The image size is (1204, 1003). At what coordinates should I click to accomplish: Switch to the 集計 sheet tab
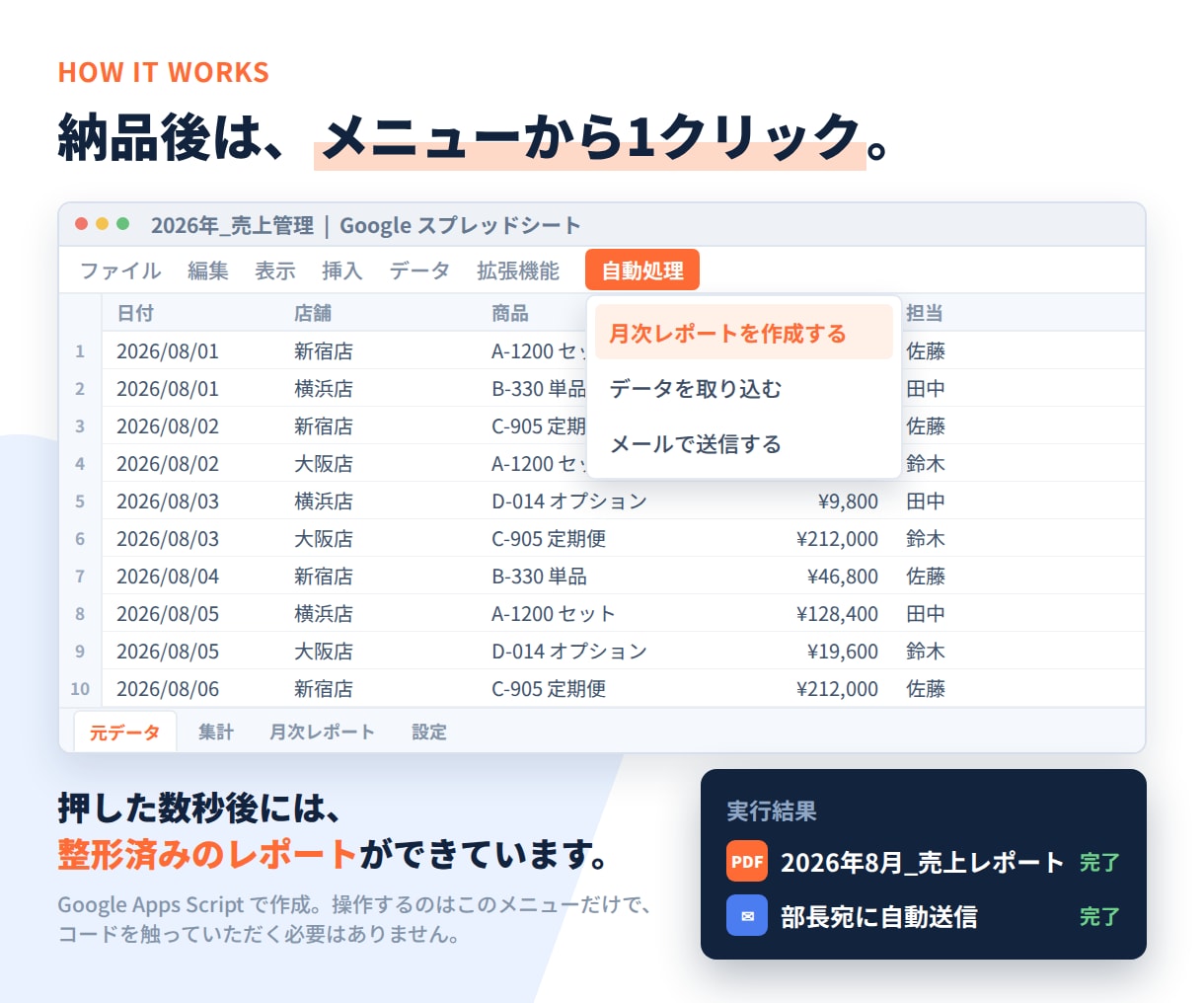pyautogui.click(x=216, y=732)
